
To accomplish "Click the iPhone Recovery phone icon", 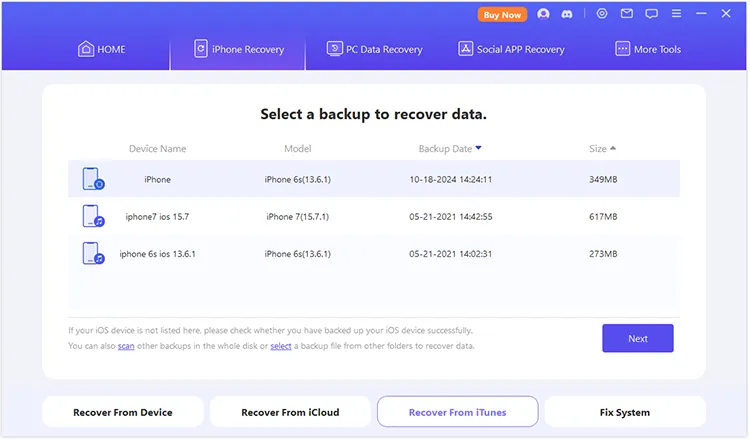I will [x=201, y=49].
